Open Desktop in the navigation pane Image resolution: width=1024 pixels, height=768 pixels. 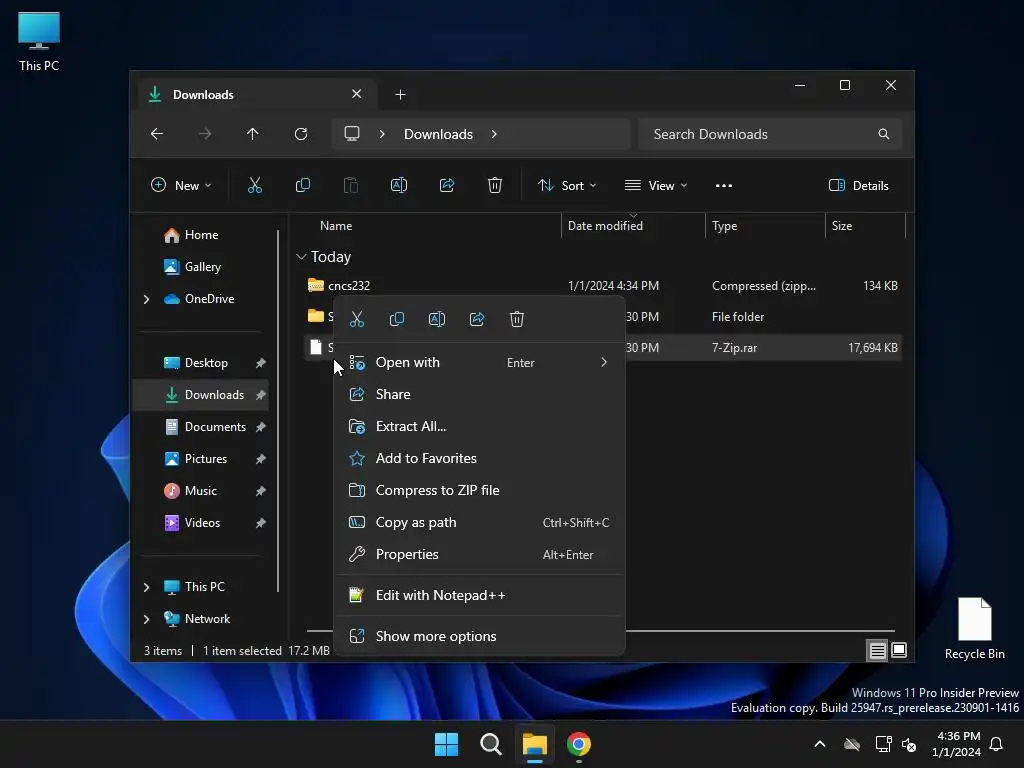pos(201,363)
